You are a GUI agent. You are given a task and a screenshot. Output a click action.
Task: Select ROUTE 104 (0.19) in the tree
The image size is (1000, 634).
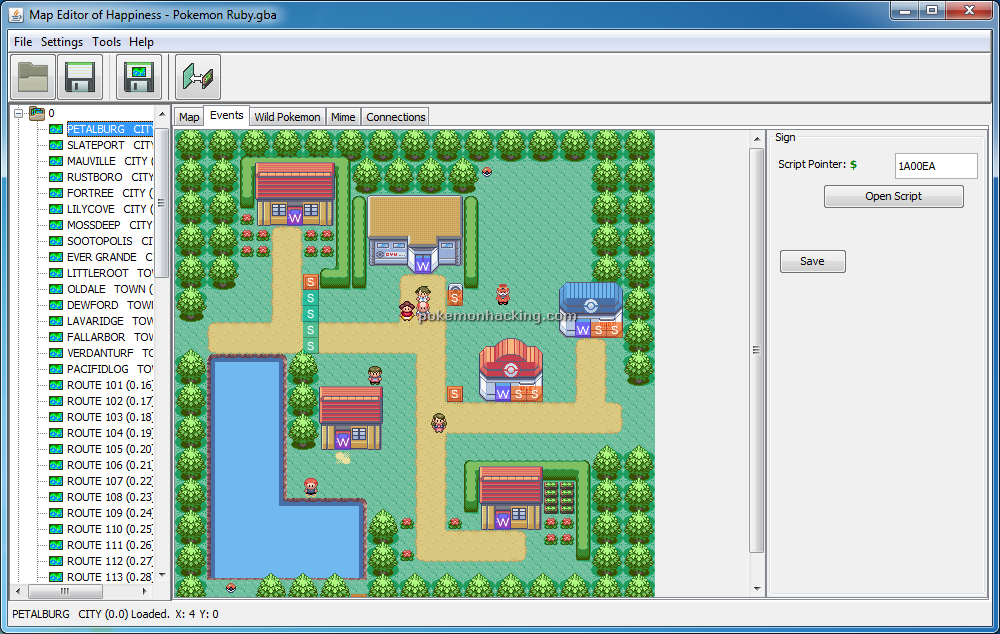[x=109, y=433]
